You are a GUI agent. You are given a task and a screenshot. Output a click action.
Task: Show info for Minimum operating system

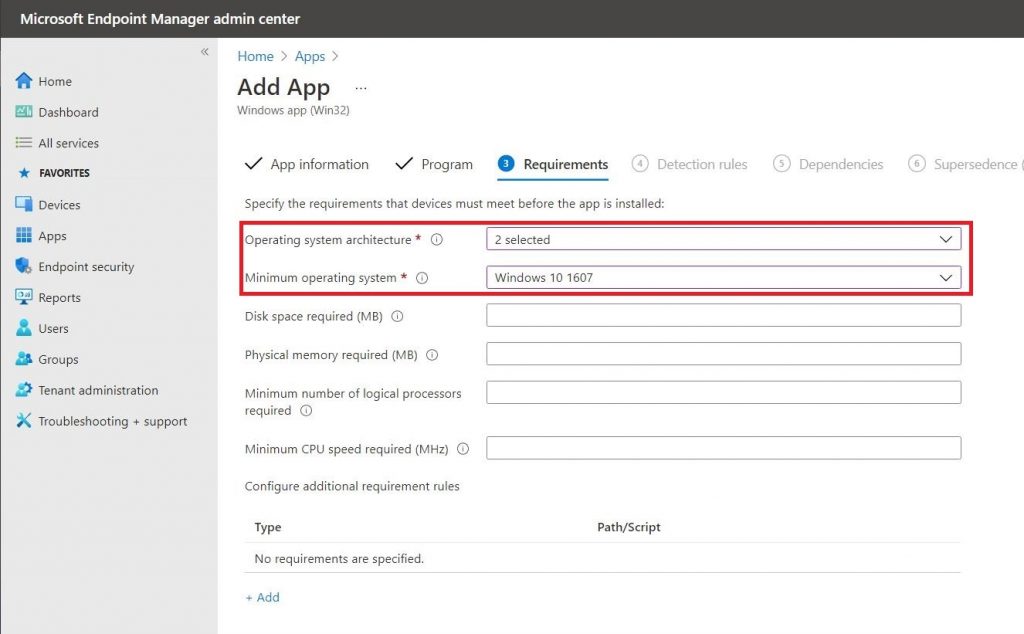(422, 278)
